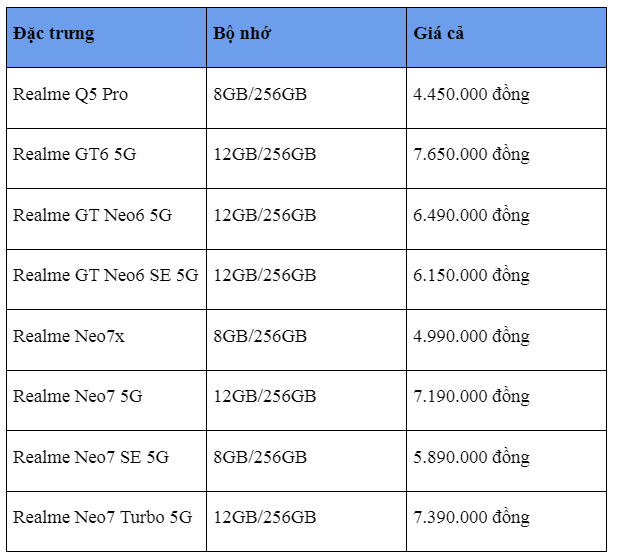This screenshot has height=558, width=617.
Task: Click the 7.650.000 đồng price
Action: 471,155
